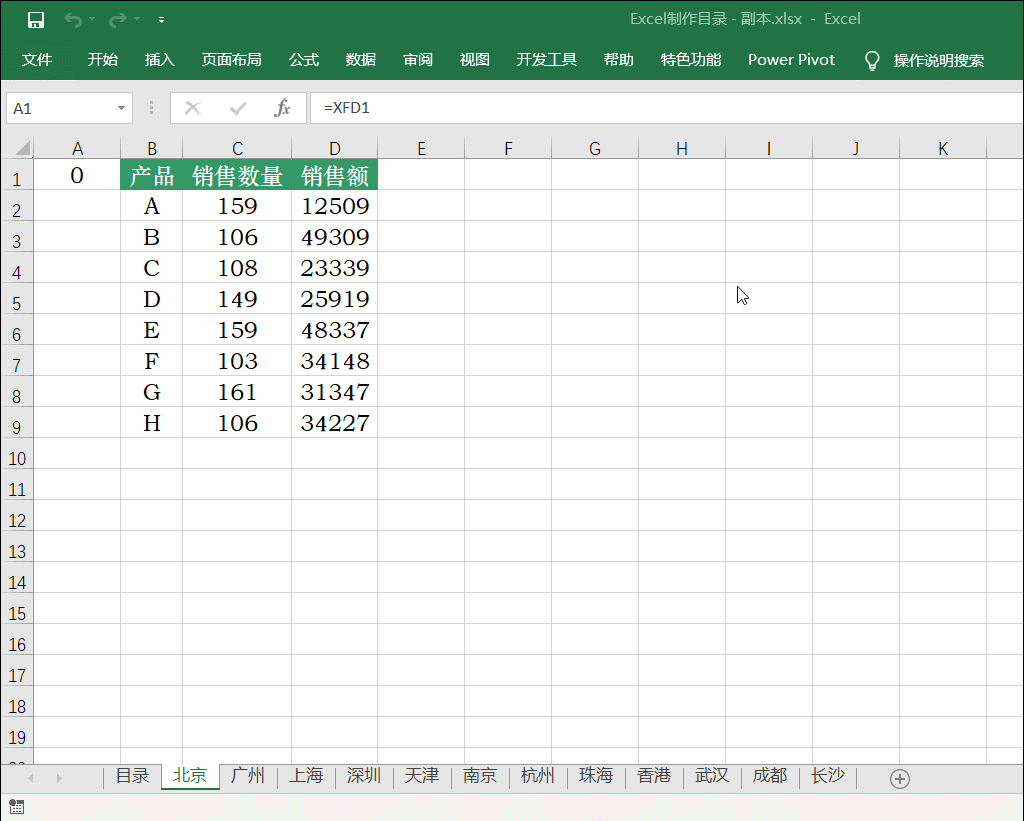Click the Undo arrow icon
This screenshot has width=1024, height=821.
(x=72, y=20)
